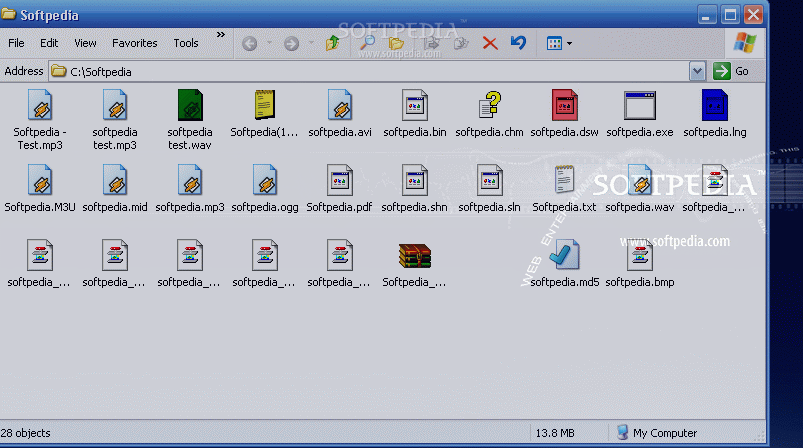This screenshot has width=803, height=448.
Task: Select the softpedia.exe program file
Action: click(x=640, y=114)
